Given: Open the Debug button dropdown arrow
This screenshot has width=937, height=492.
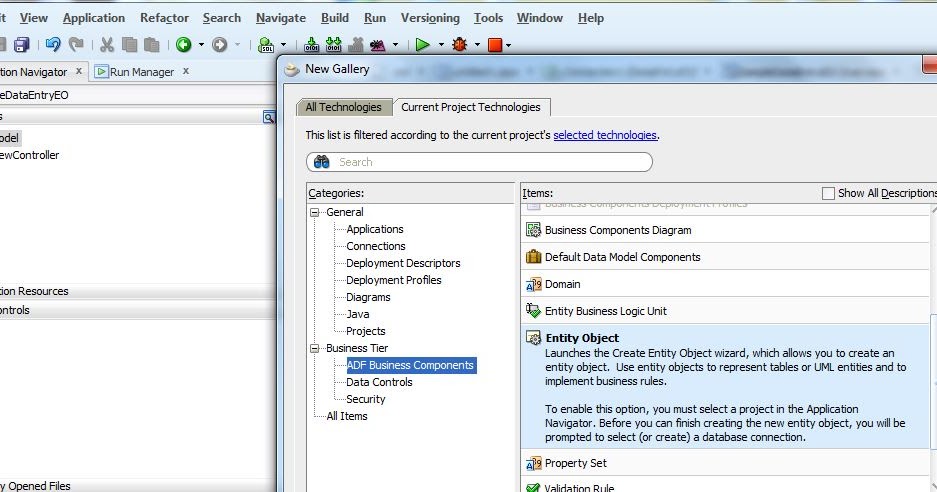Looking at the screenshot, I should 477,45.
